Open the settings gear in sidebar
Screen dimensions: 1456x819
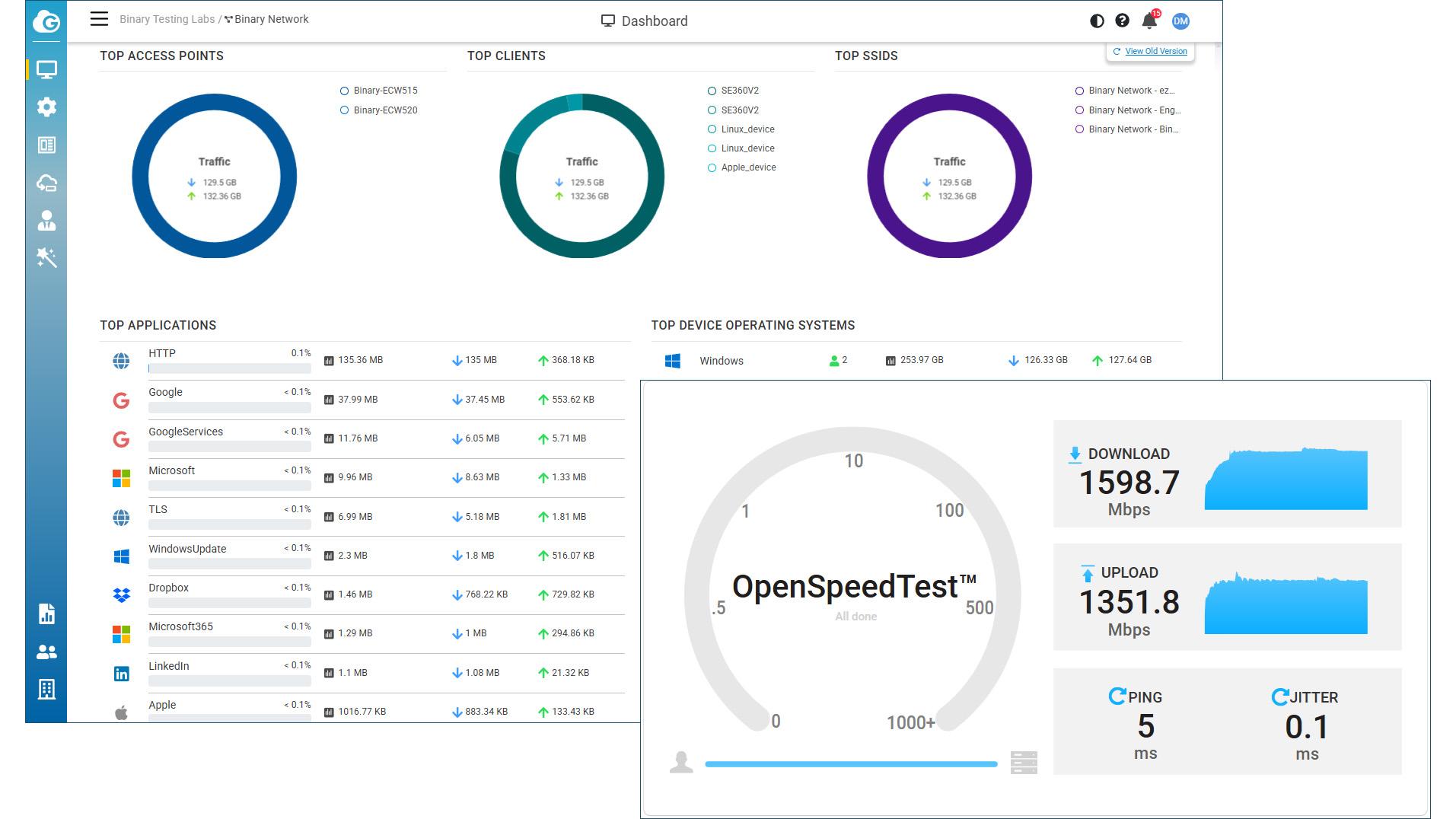coord(46,107)
